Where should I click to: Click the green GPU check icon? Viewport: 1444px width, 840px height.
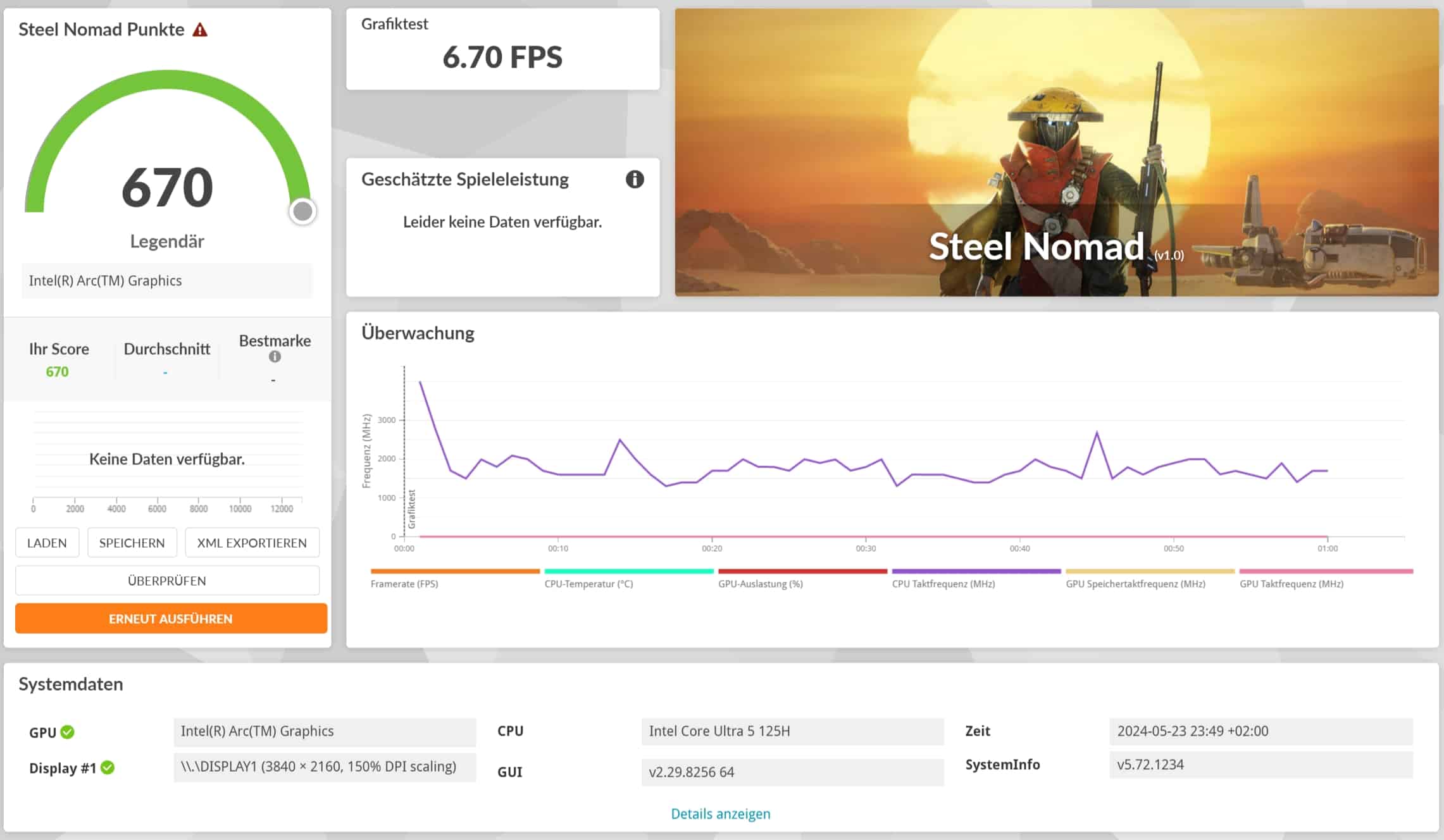[x=68, y=732]
